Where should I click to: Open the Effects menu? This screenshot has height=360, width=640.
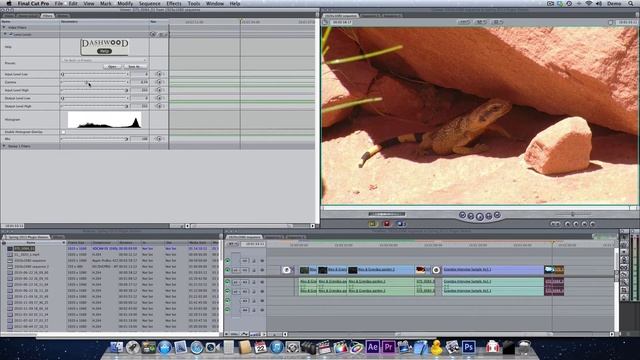tap(173, 3)
